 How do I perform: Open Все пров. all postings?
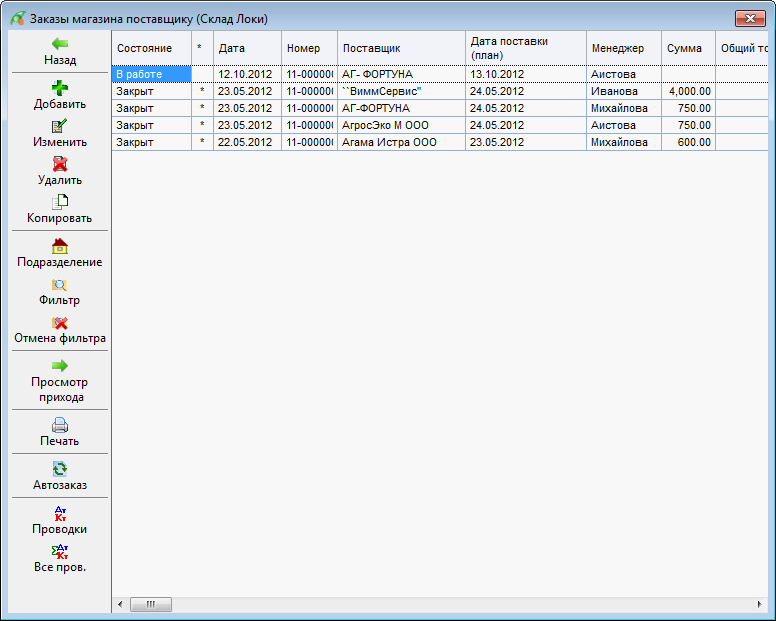pos(60,552)
